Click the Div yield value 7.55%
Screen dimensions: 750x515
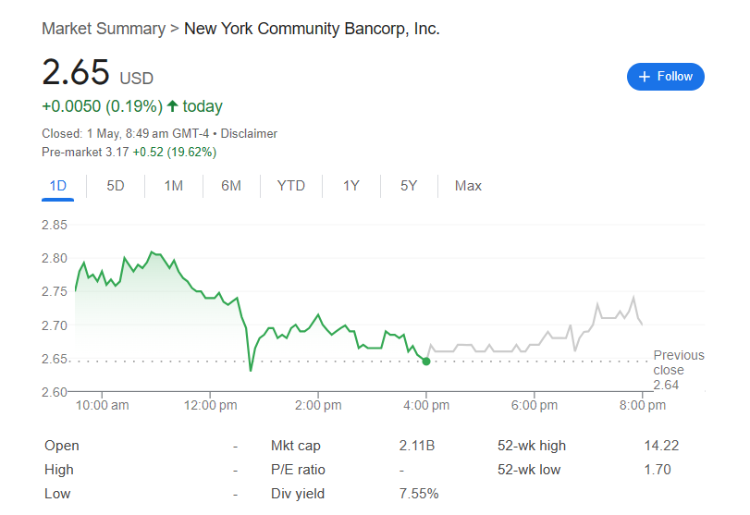[420, 493]
